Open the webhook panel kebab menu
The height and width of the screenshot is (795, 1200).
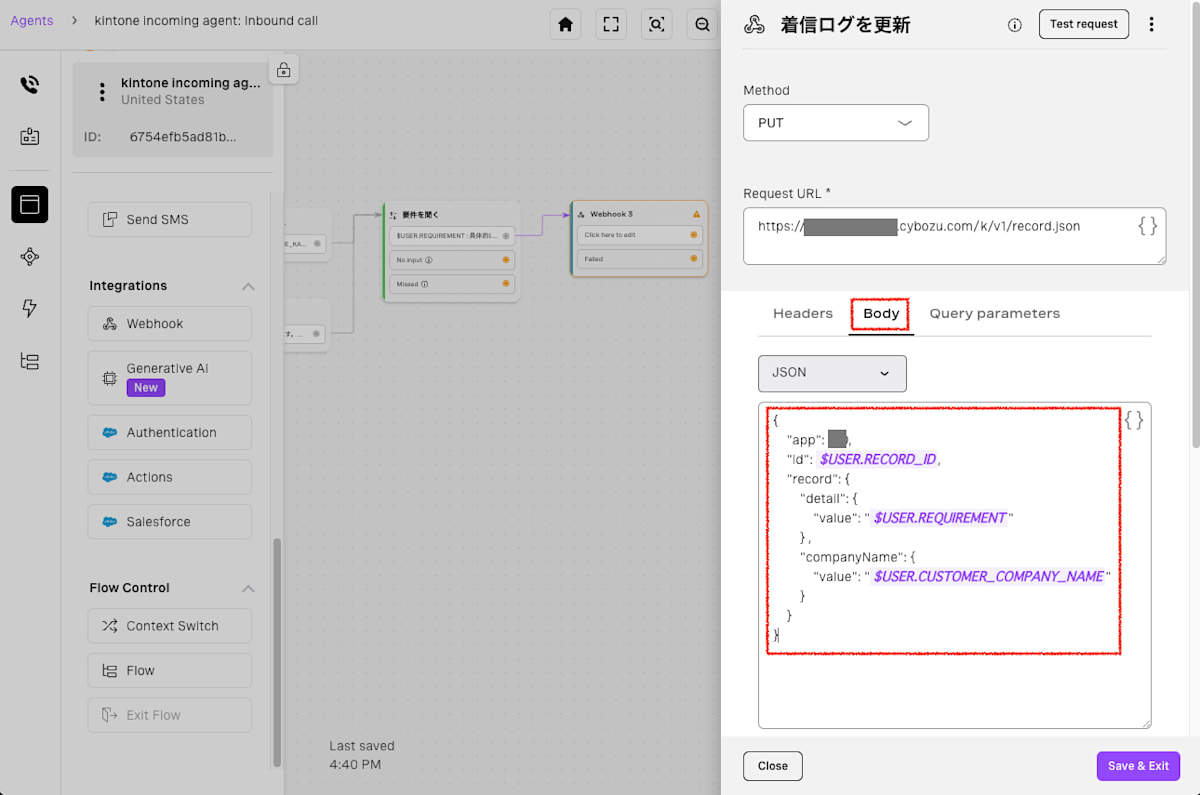1151,24
